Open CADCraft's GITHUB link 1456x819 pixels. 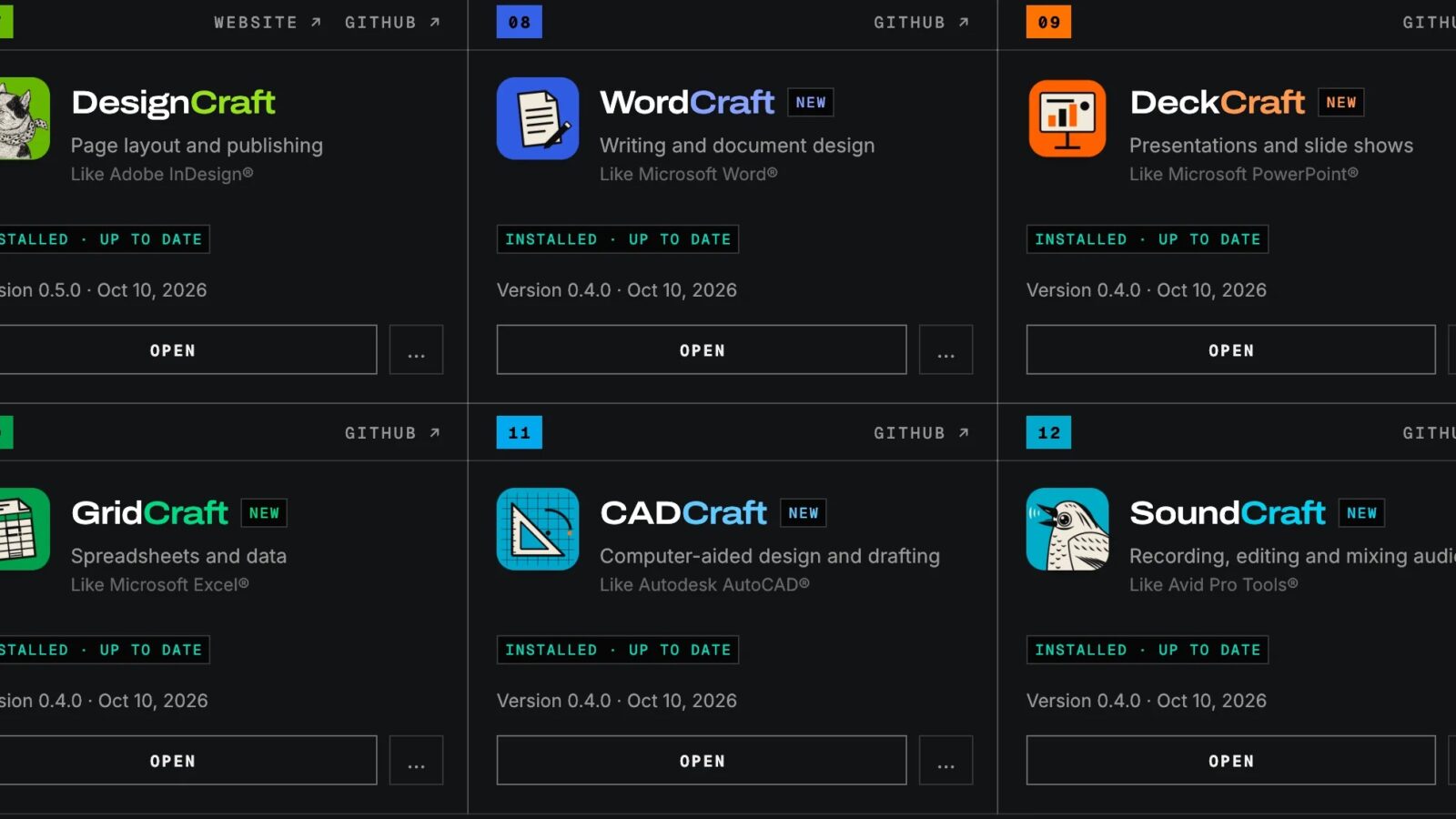click(922, 432)
